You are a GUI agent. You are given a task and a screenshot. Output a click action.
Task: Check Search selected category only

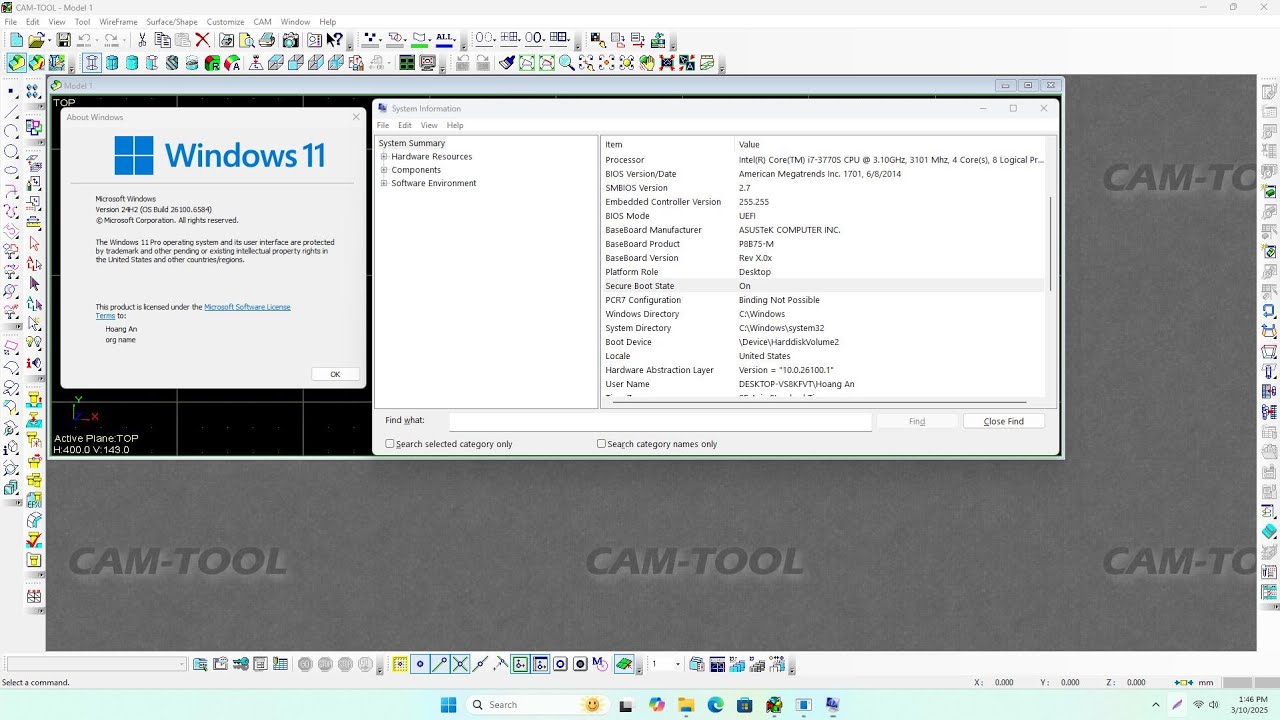click(x=390, y=444)
